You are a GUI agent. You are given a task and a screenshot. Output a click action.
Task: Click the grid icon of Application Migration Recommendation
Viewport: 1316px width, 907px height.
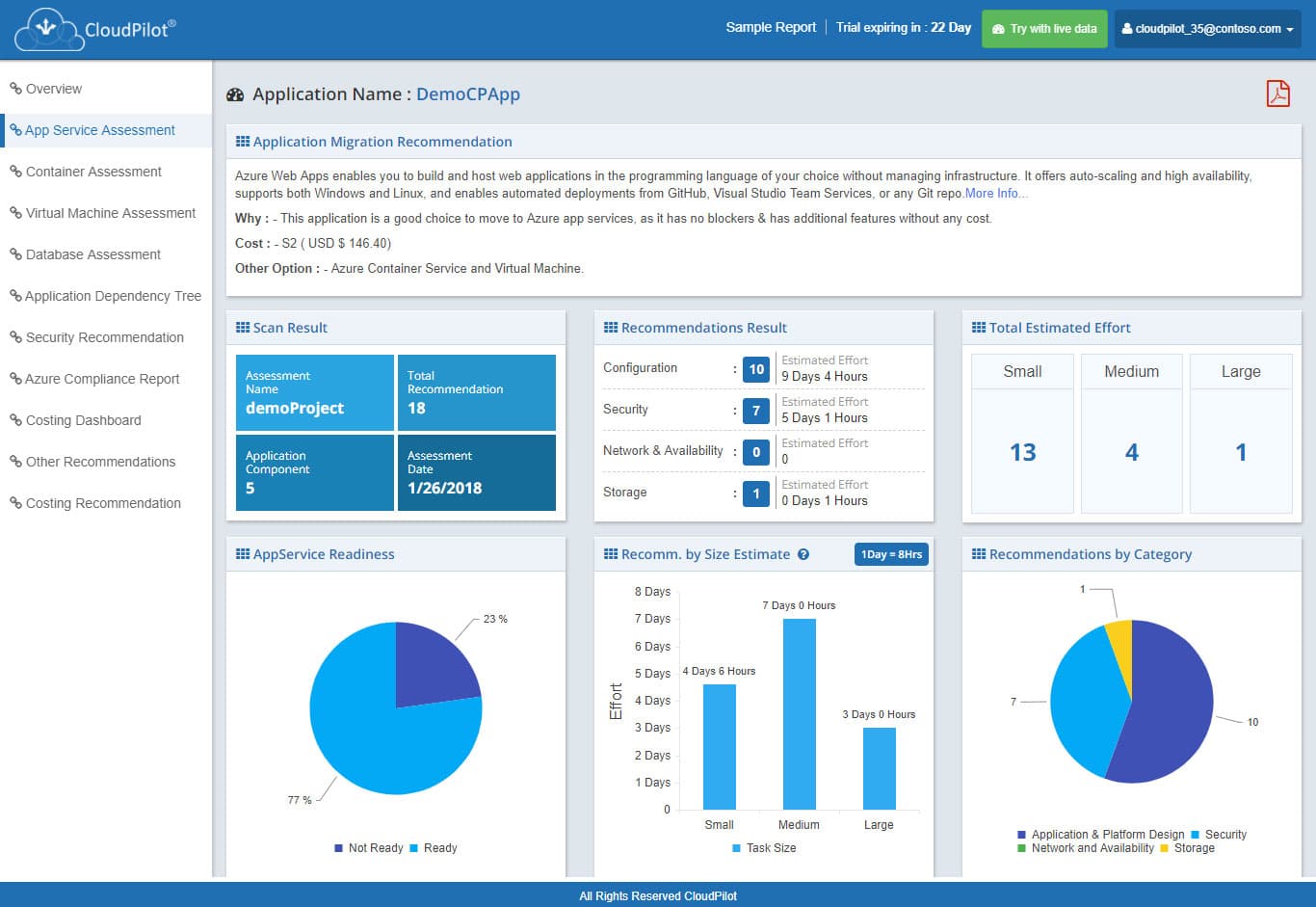click(243, 142)
